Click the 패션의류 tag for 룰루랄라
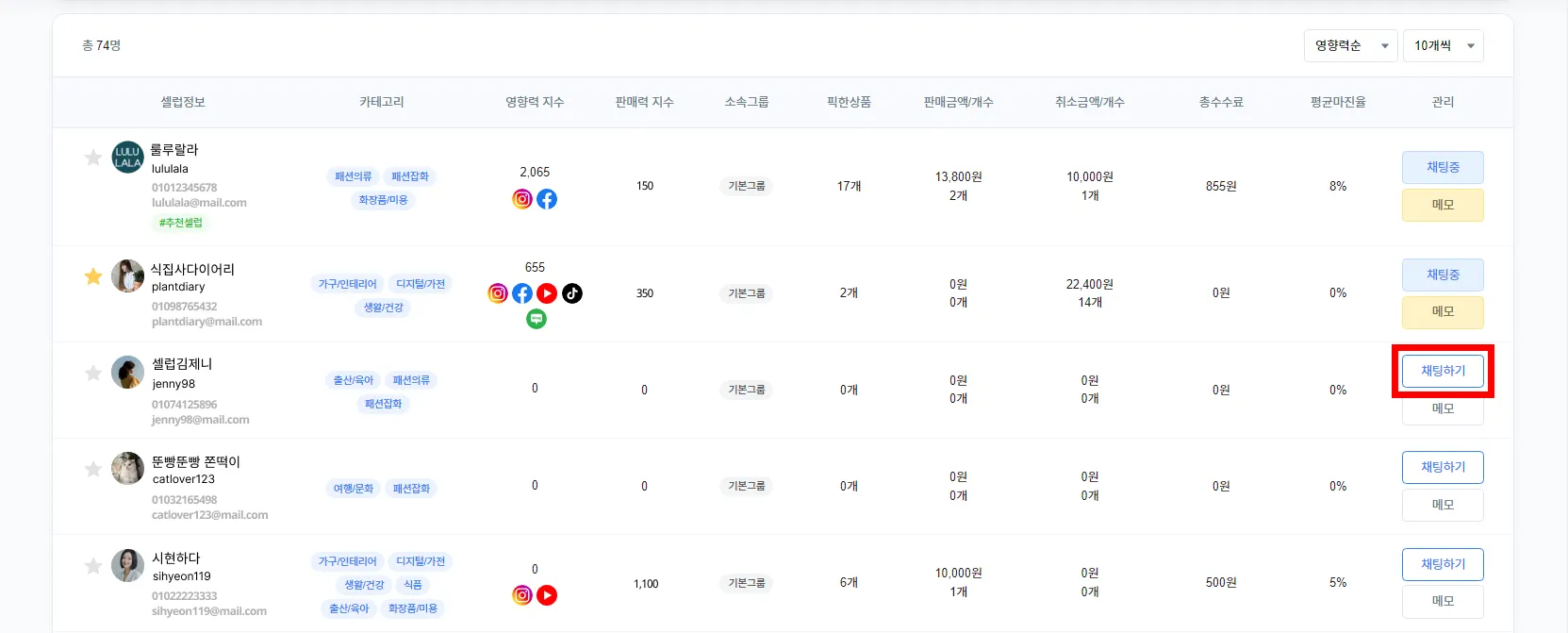The height and width of the screenshot is (633, 1568). (x=354, y=176)
